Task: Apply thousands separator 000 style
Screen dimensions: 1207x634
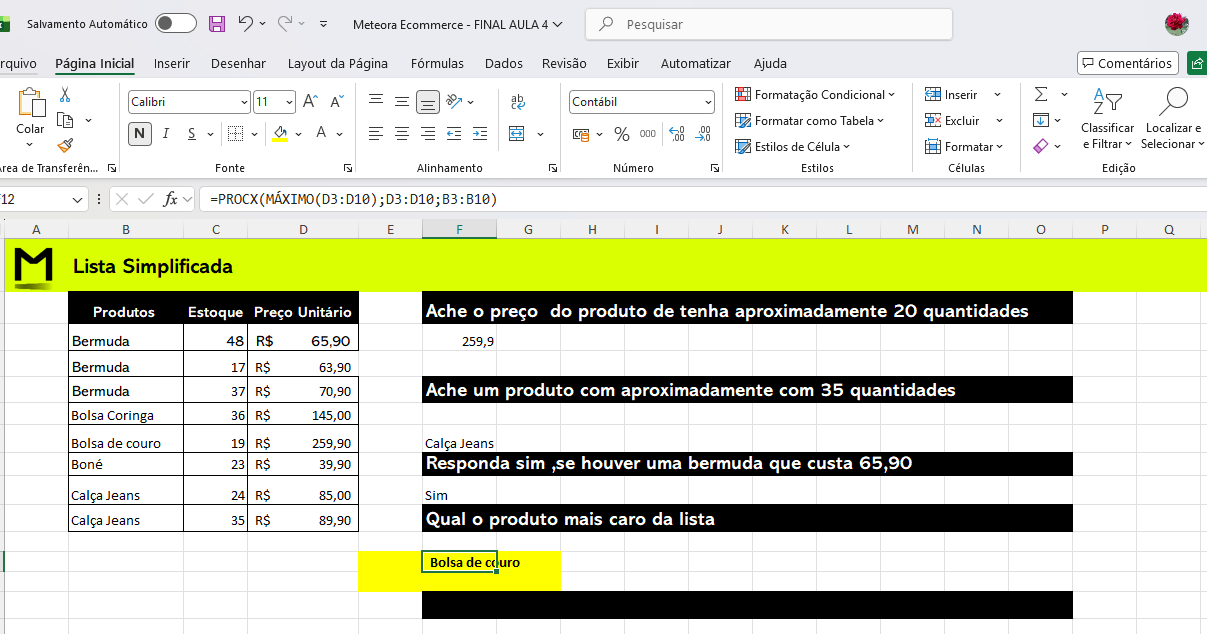Action: pyautogui.click(x=648, y=134)
